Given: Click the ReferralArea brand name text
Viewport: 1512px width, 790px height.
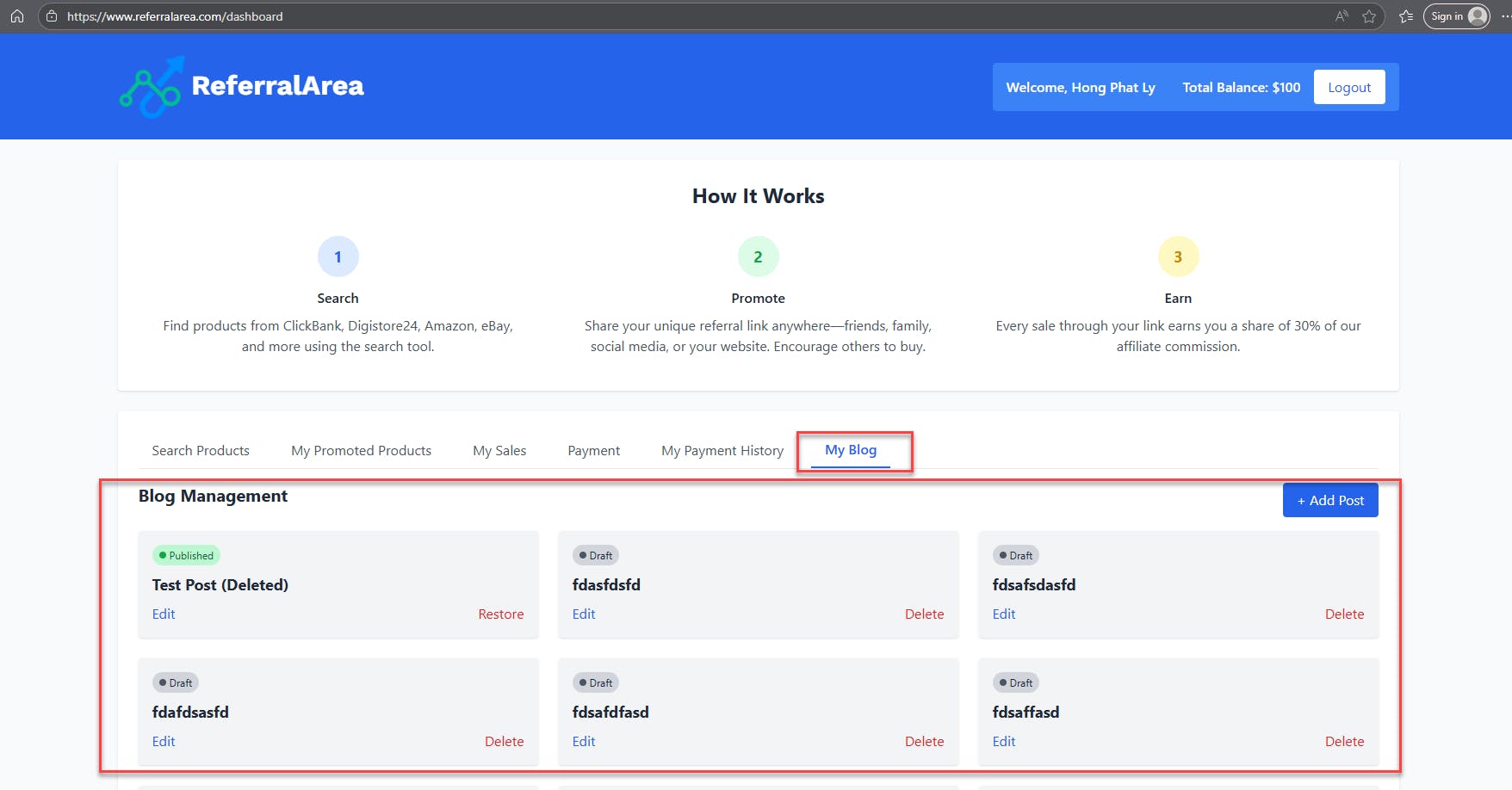Looking at the screenshot, I should click(x=277, y=86).
